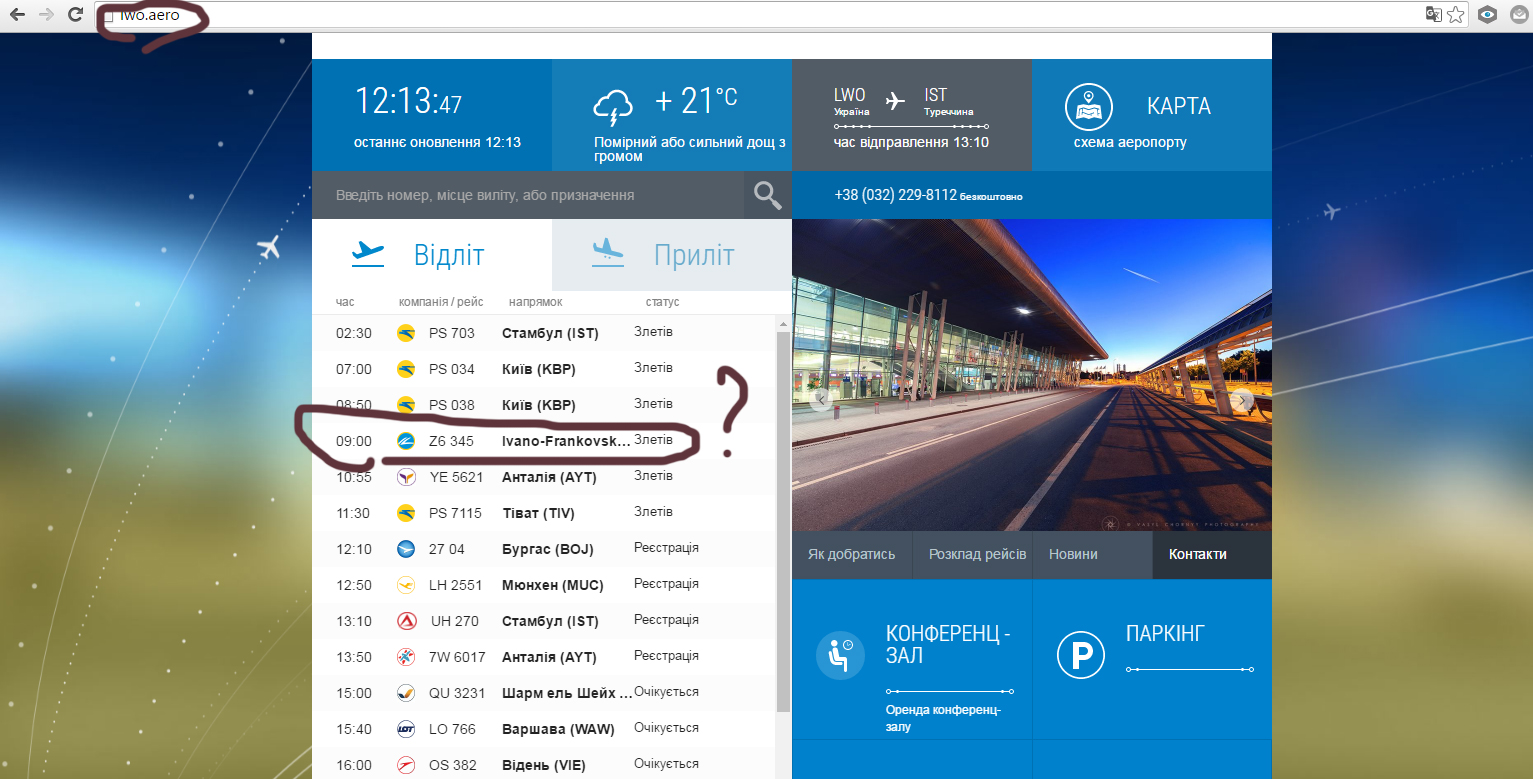Viewport: 1533px width, 779px height.
Task: Click the translate page icon in address bar
Action: point(1433,14)
